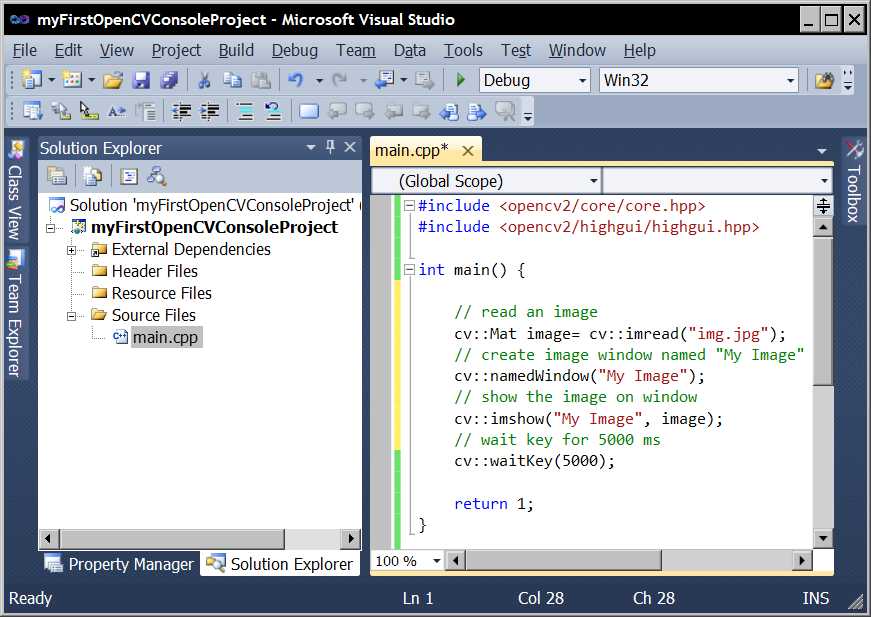Select the Resource Files folder
This screenshot has width=871, height=617.
162,293
